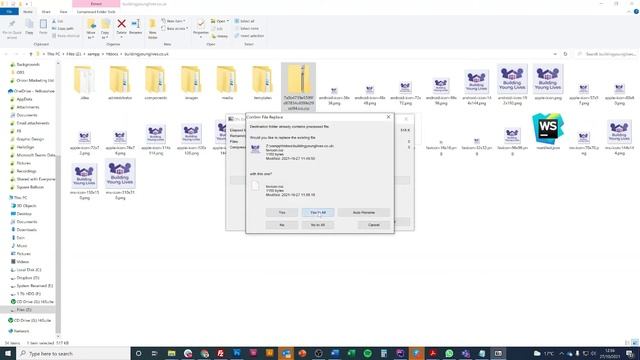This screenshot has height=360, width=640.
Task: Open the Open button dropdown in ribbon
Action: [228, 21]
